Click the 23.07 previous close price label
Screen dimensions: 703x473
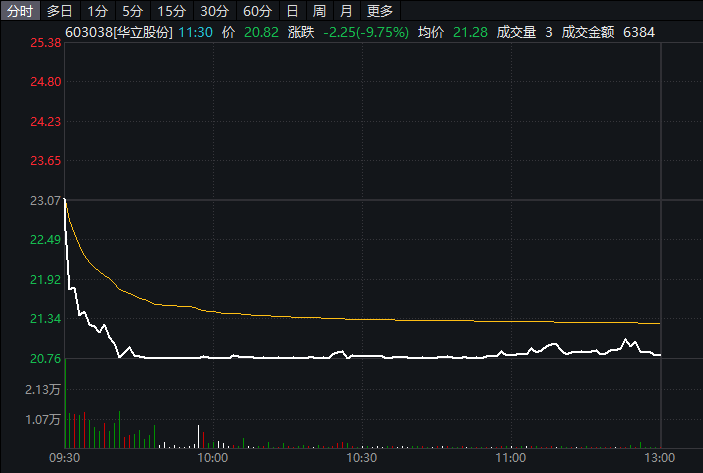click(46, 201)
